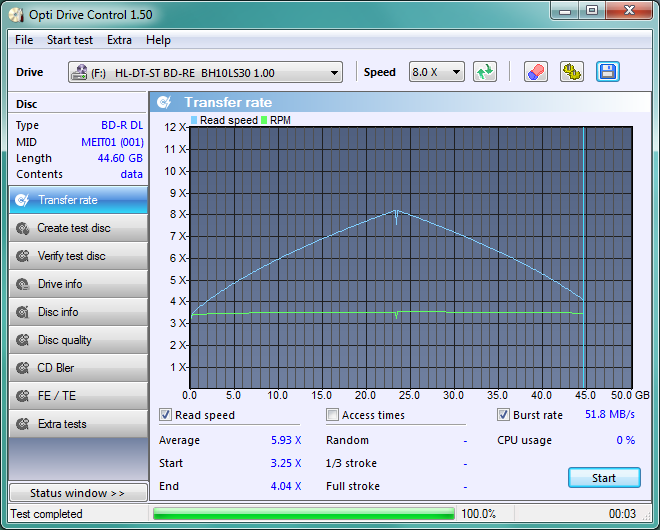This screenshot has height=530, width=660.
Task: Click the Average value 5.93 X
Action: click(286, 440)
